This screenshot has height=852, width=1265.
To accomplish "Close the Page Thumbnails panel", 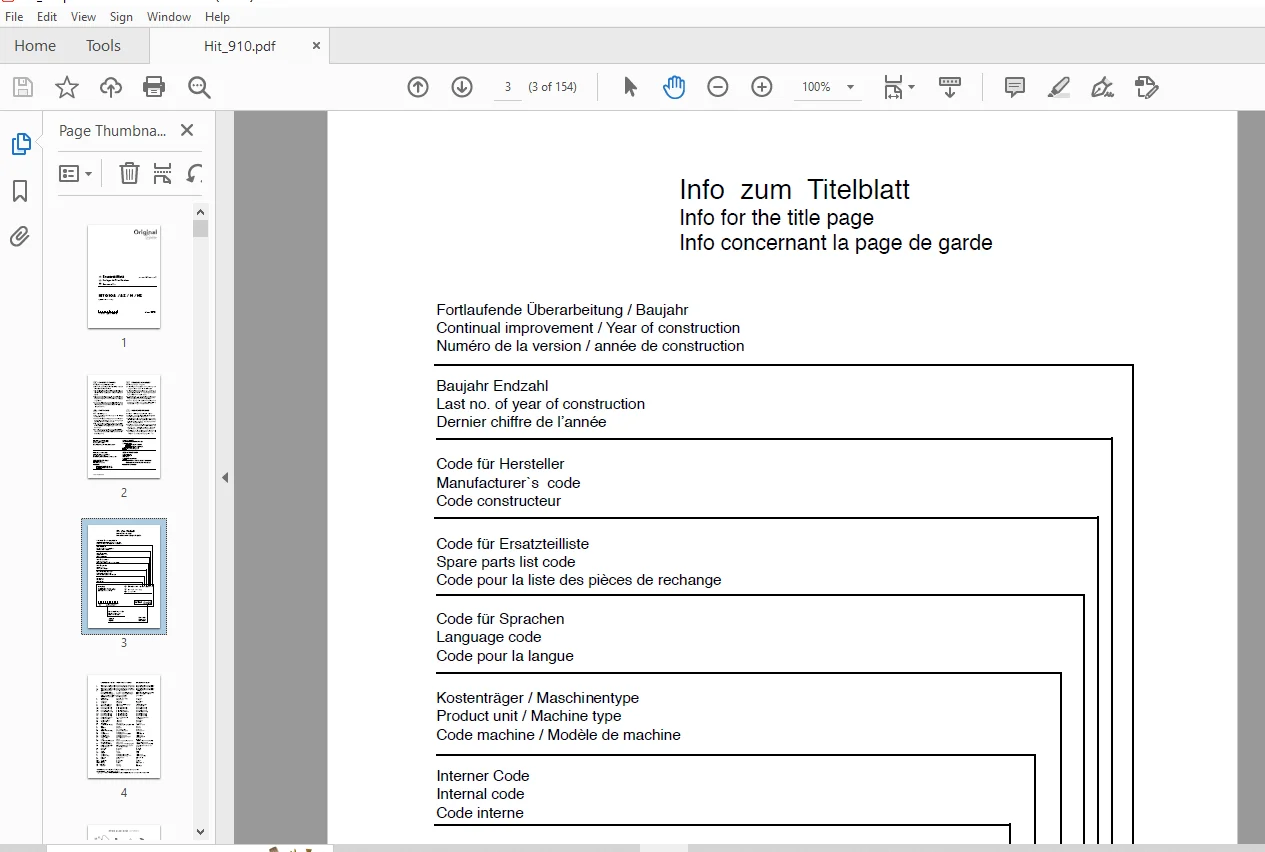I will 187,130.
